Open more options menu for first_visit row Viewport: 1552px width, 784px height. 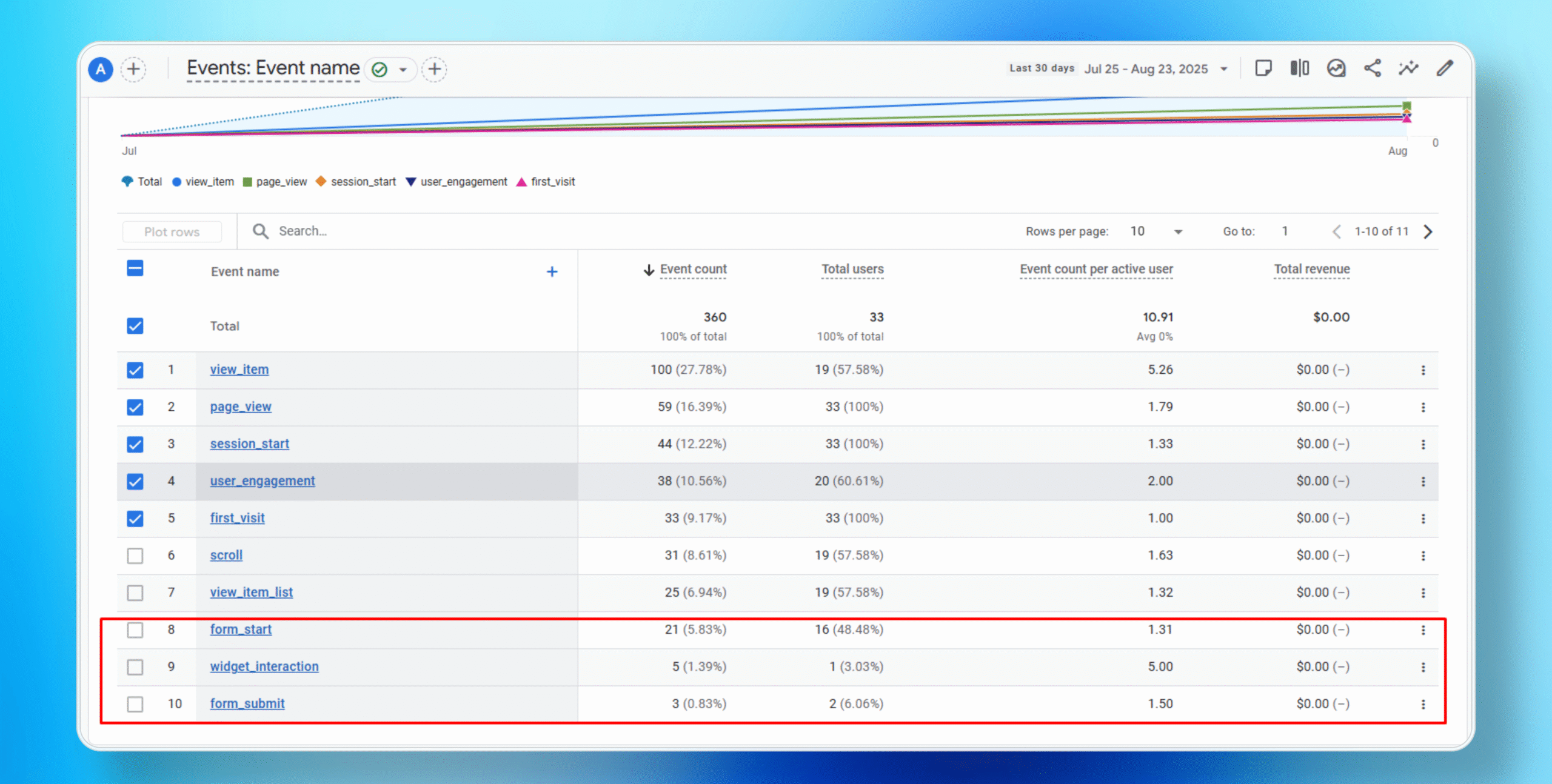click(x=1423, y=519)
